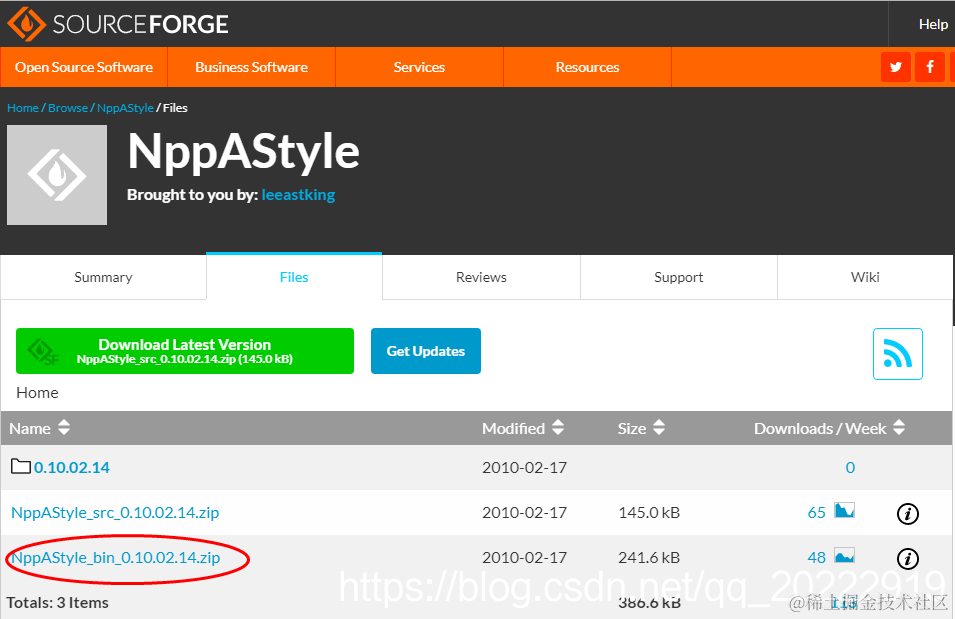Sort file list by Name arrows

click(64, 428)
